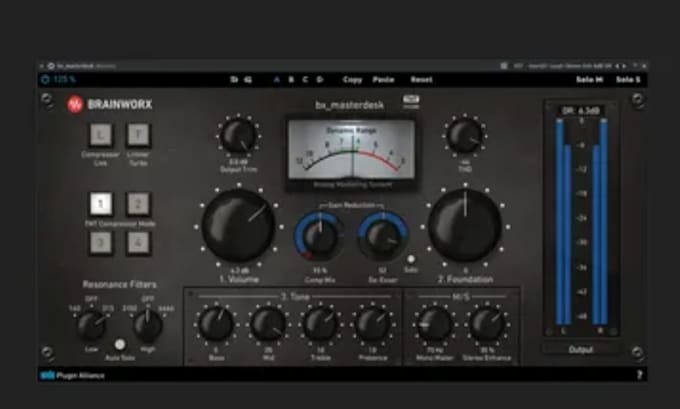The image size is (680, 409).
Task: Toggle the Auto Solo button
Action: (x=120, y=344)
